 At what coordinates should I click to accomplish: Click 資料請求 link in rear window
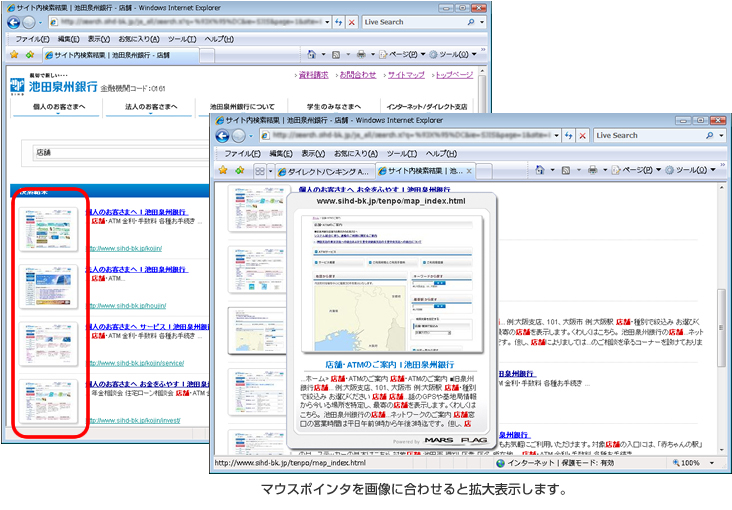pyautogui.click(x=313, y=75)
